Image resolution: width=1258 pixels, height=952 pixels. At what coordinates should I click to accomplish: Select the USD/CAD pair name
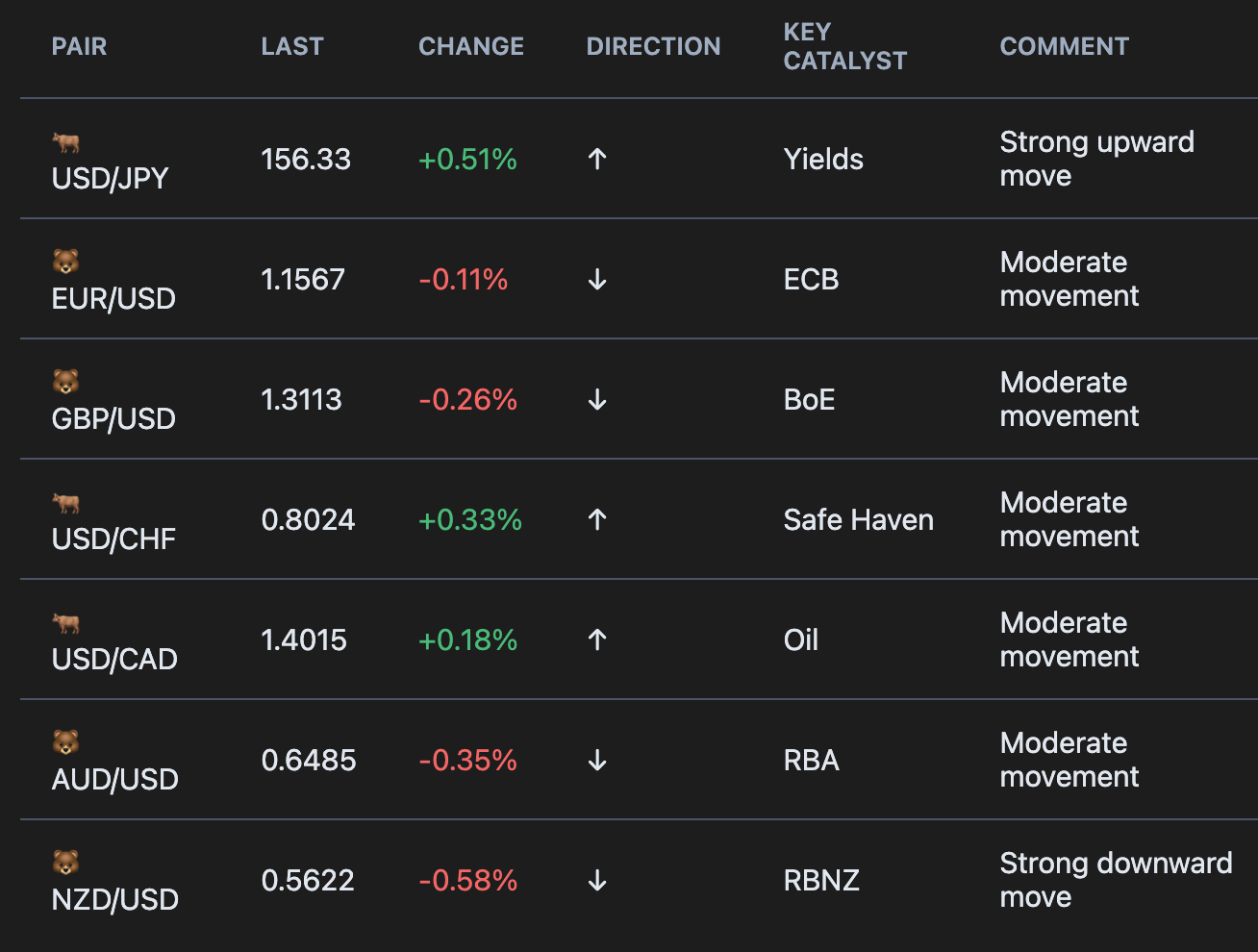tap(114, 660)
